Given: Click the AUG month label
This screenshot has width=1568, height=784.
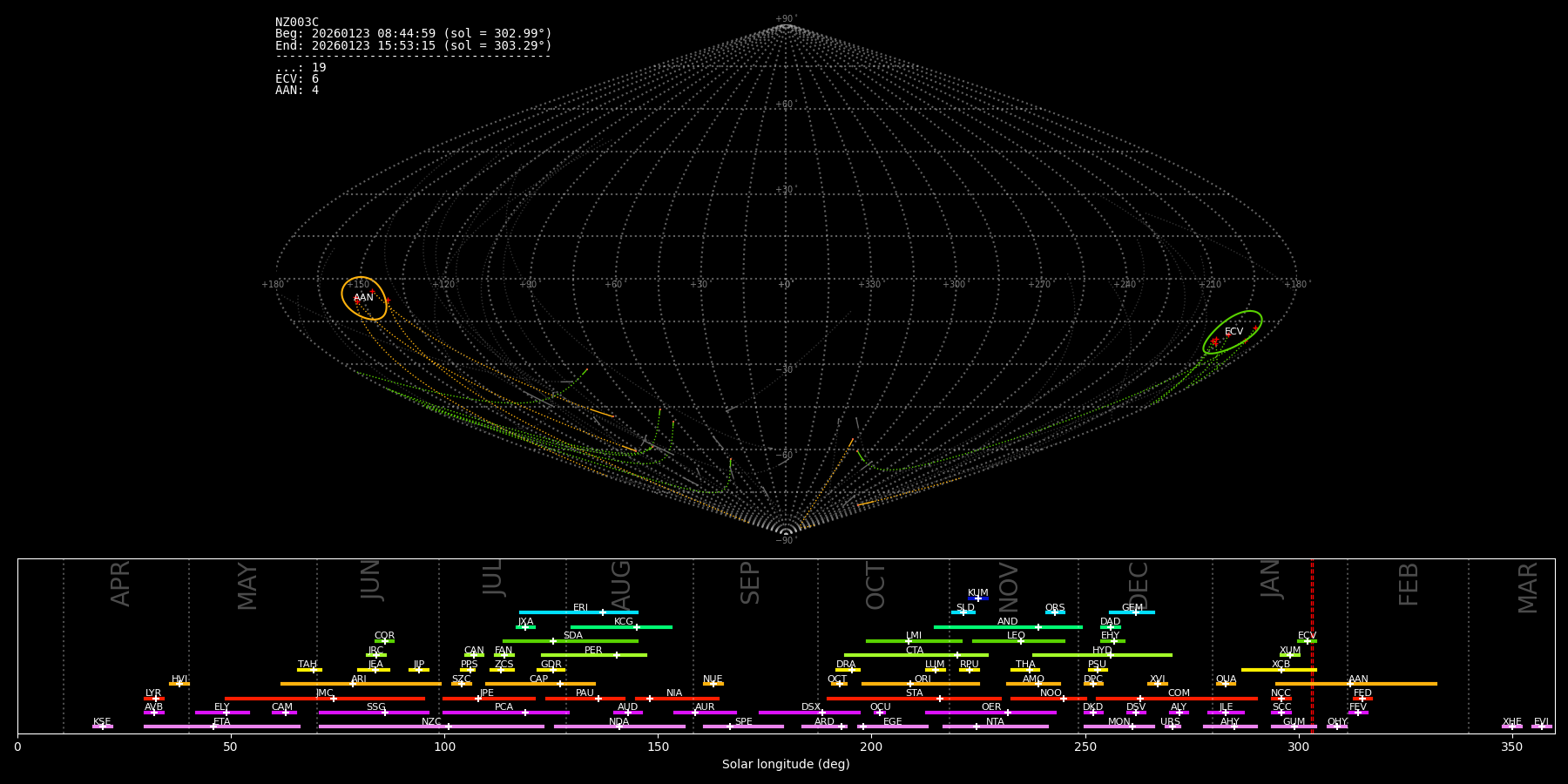Looking at the screenshot, I should (621, 583).
